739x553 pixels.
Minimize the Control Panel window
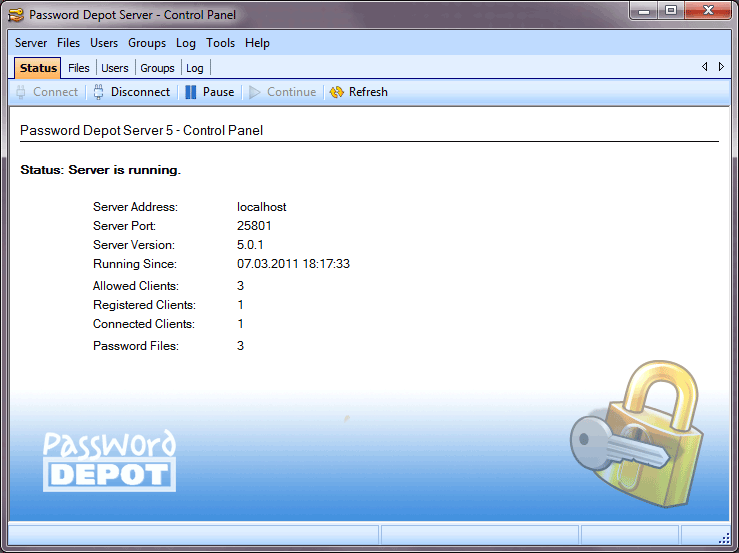tap(644, 10)
